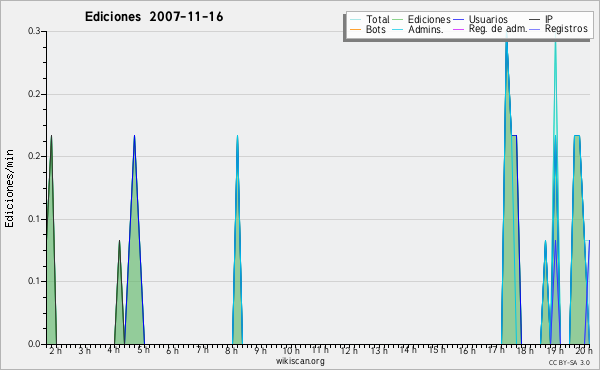Select the 'Ediciones' legend label
This screenshot has height=370, width=600.
coord(429,19)
